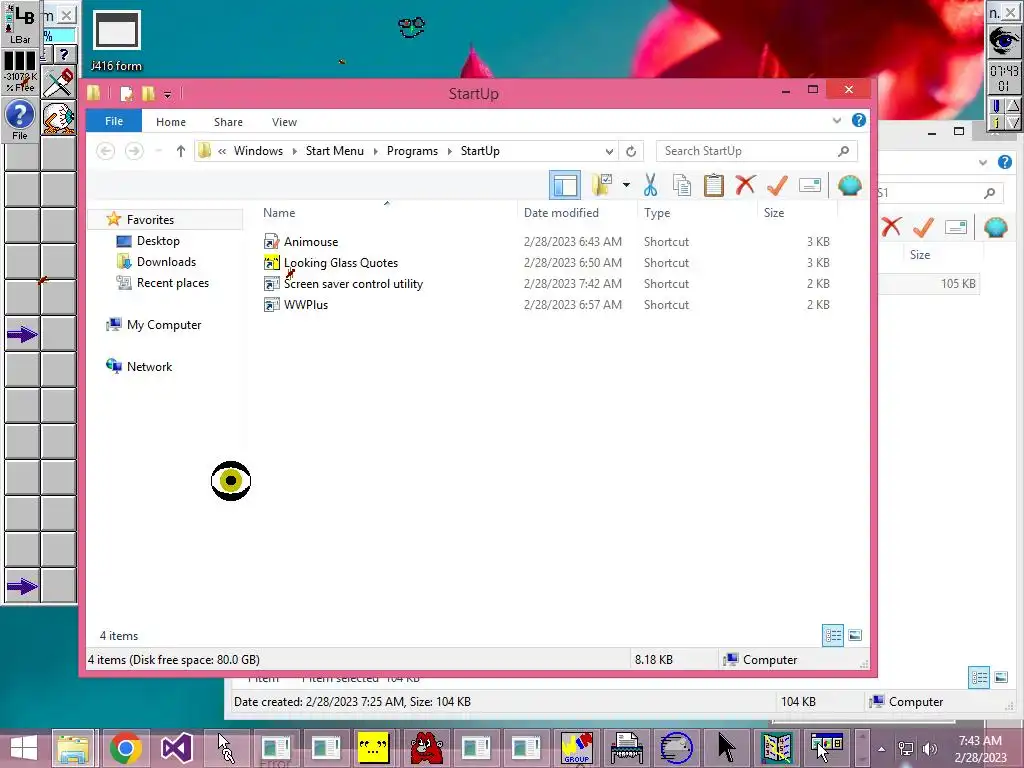Click the large eye icon by clock widget

[x=1003, y=42]
